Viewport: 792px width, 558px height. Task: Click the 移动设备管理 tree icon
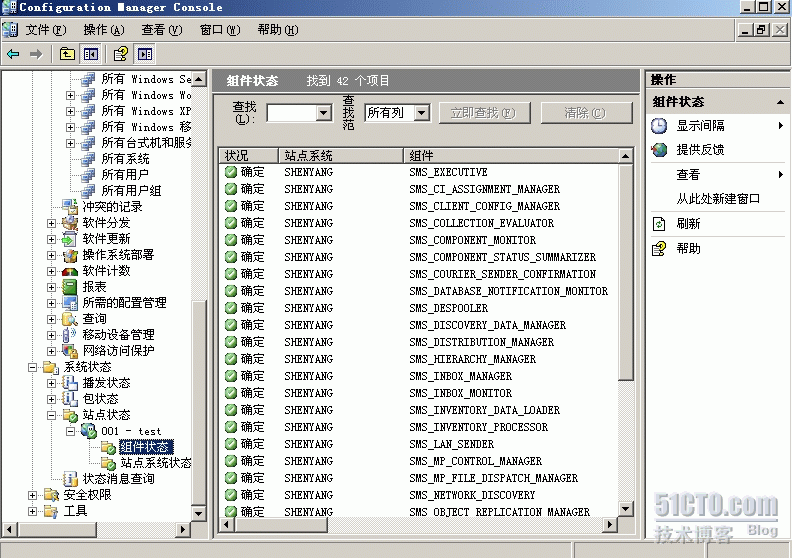point(69,335)
